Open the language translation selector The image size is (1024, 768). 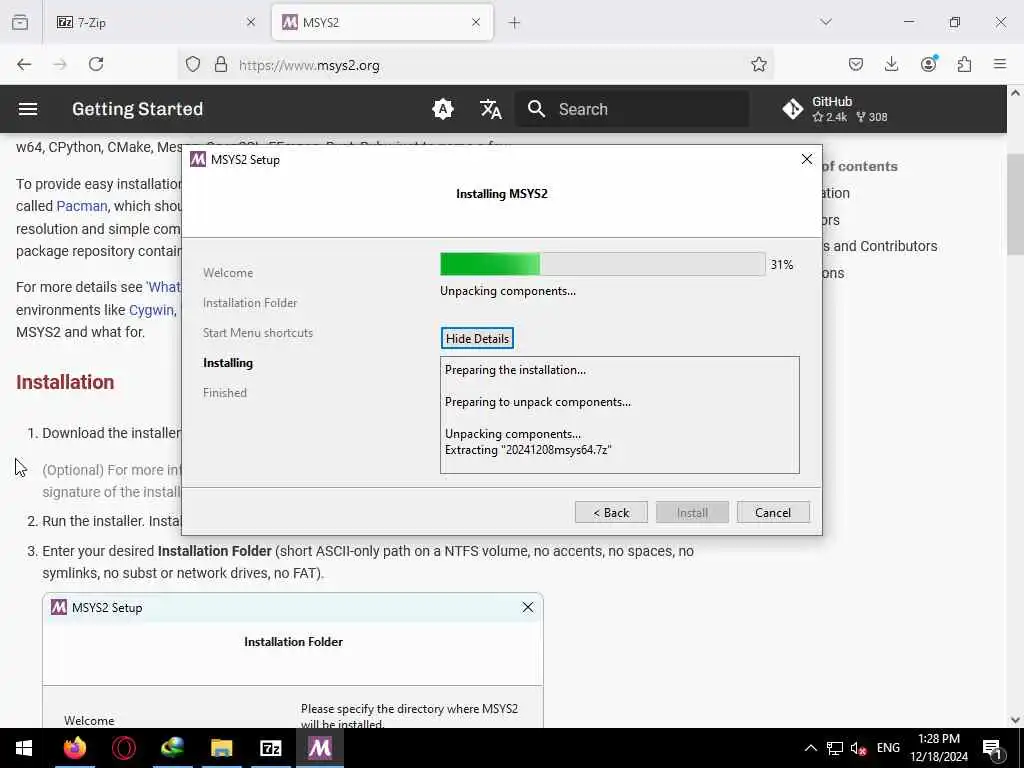[490, 109]
